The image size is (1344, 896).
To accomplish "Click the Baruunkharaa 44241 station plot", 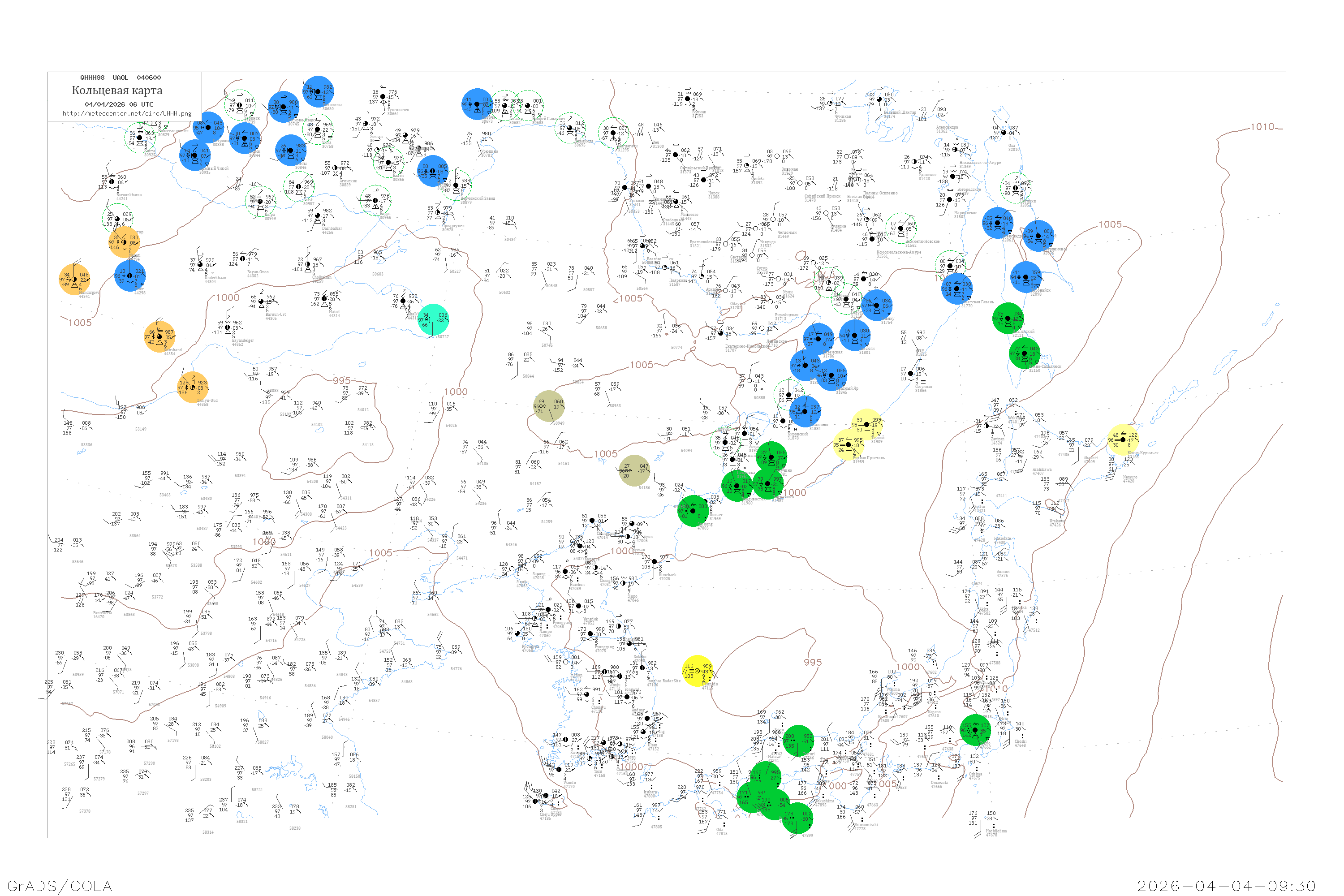I will (x=112, y=182).
